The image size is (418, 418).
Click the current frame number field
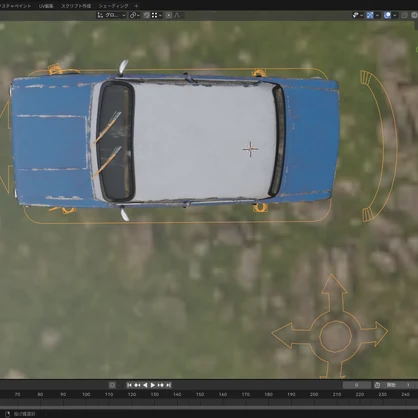click(x=357, y=385)
